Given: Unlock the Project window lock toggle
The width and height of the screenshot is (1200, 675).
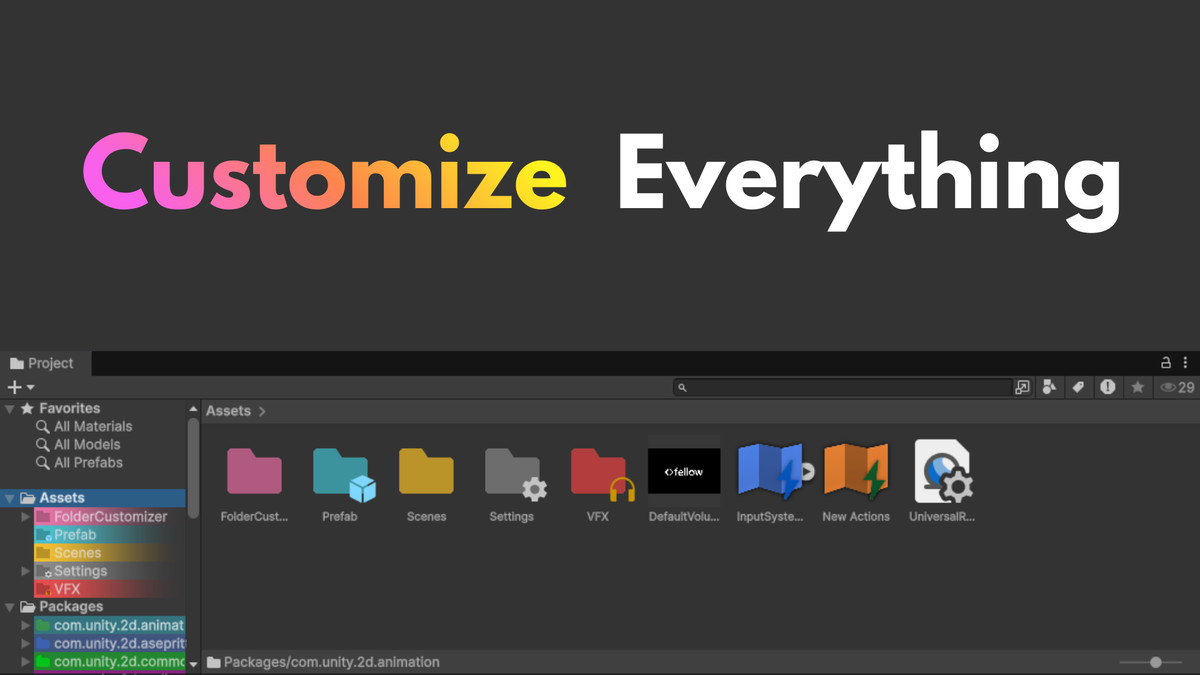Looking at the screenshot, I should (x=1165, y=362).
